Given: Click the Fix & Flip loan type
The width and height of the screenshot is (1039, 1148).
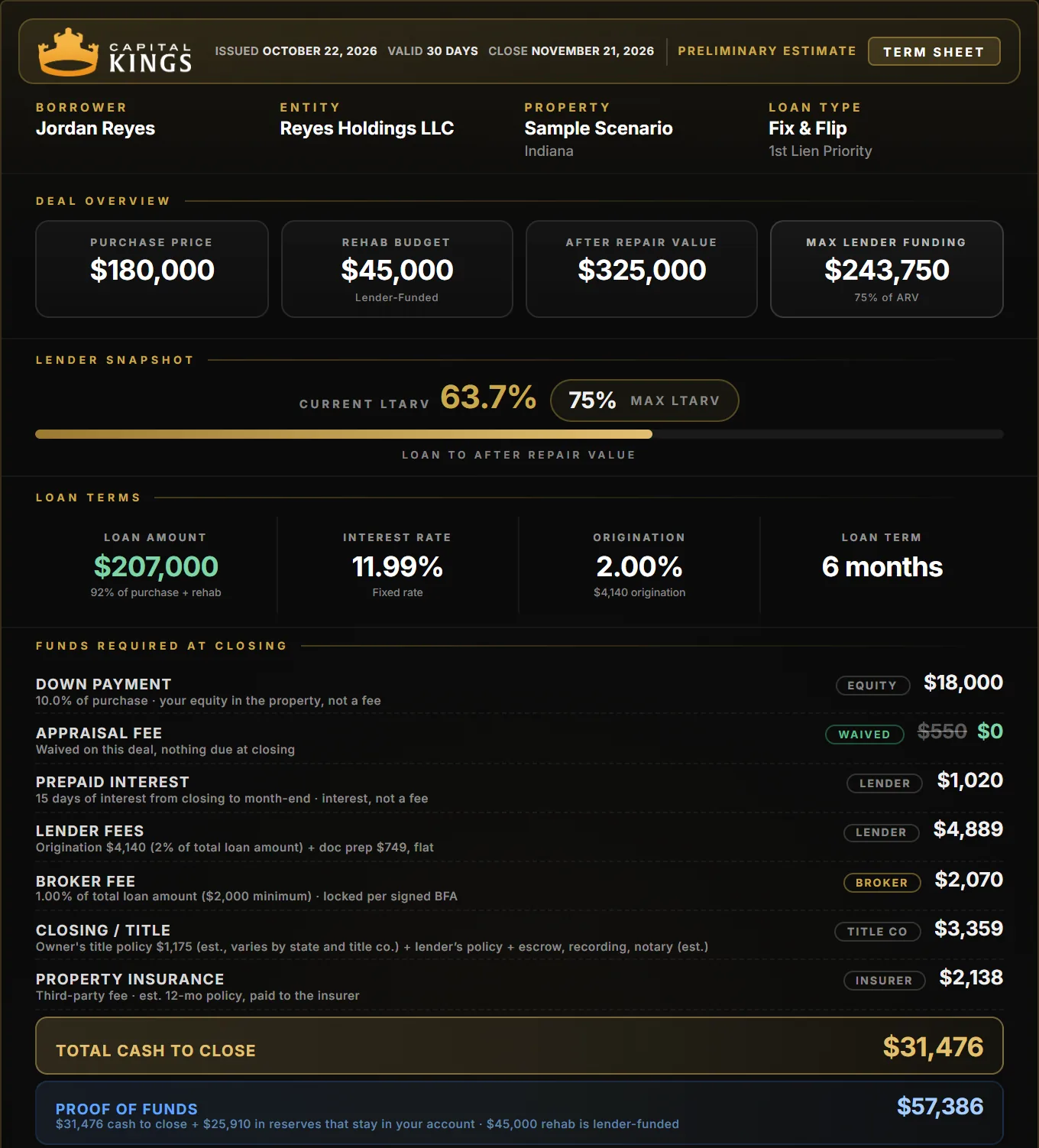Looking at the screenshot, I should [x=808, y=128].
